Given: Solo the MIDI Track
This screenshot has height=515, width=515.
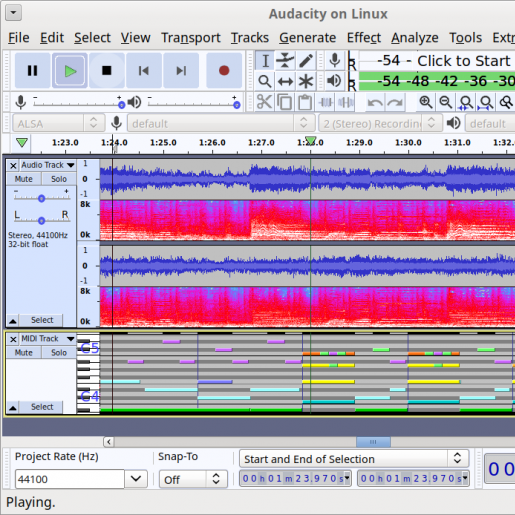Looking at the screenshot, I should click(59, 353).
